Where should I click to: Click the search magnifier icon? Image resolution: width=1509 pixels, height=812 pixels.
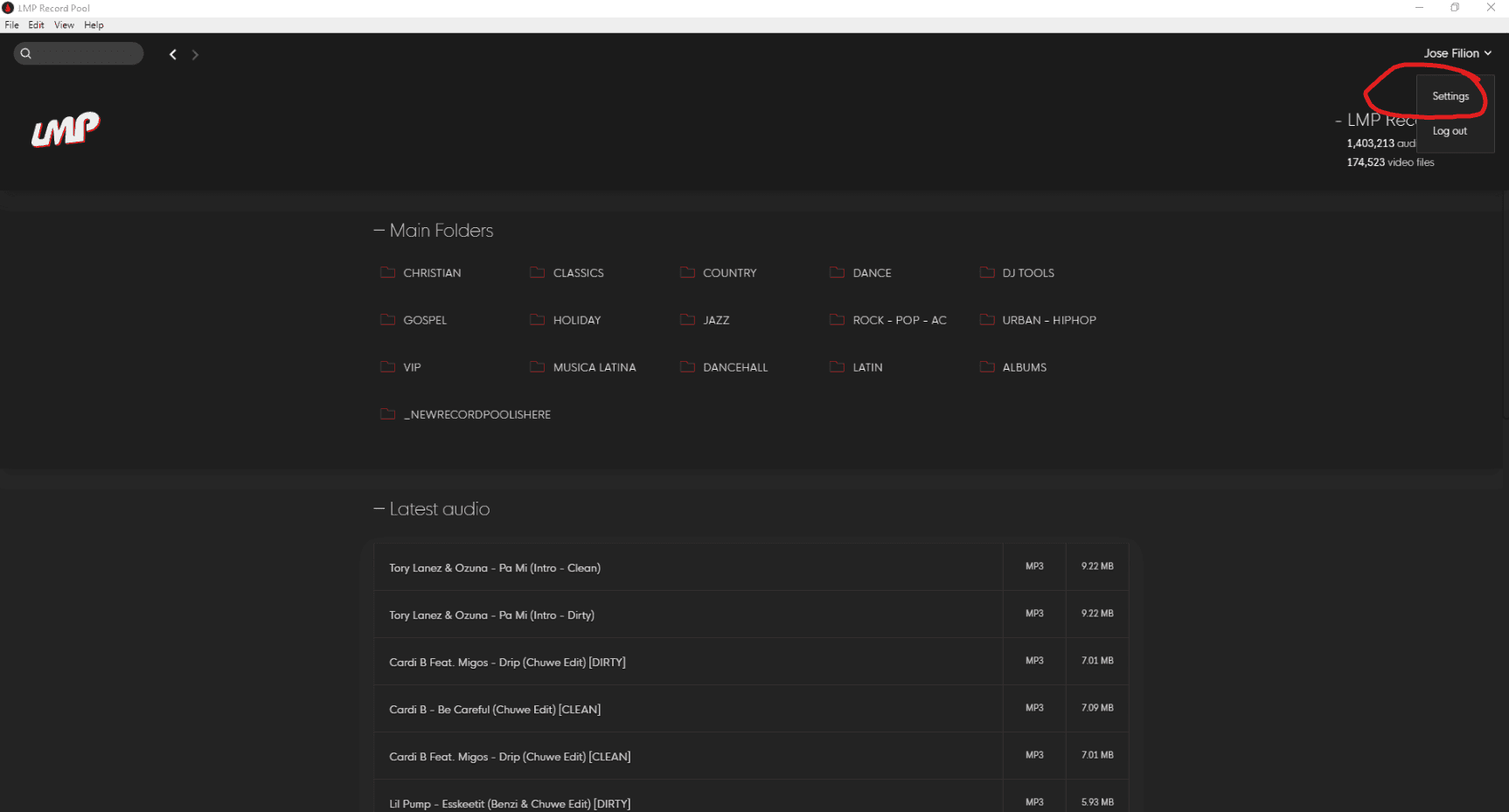tap(26, 53)
